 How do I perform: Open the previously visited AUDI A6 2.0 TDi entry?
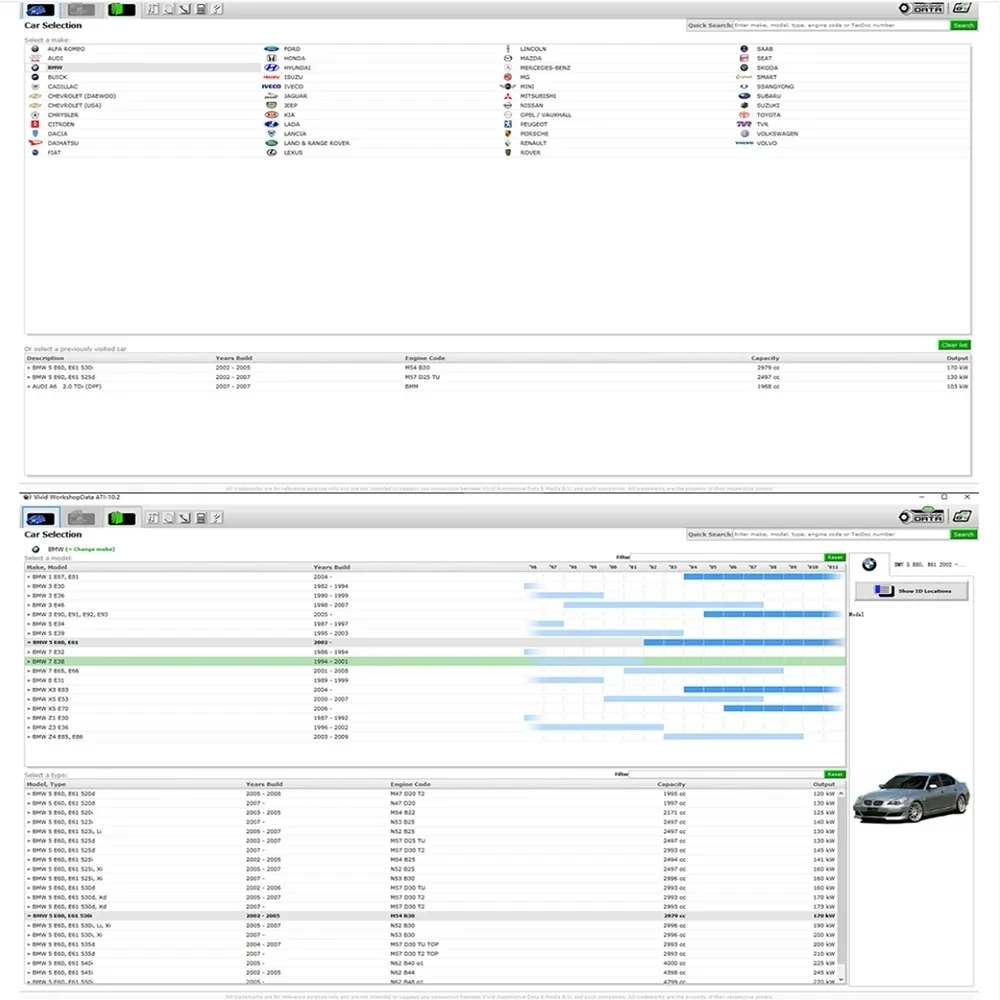click(497, 386)
